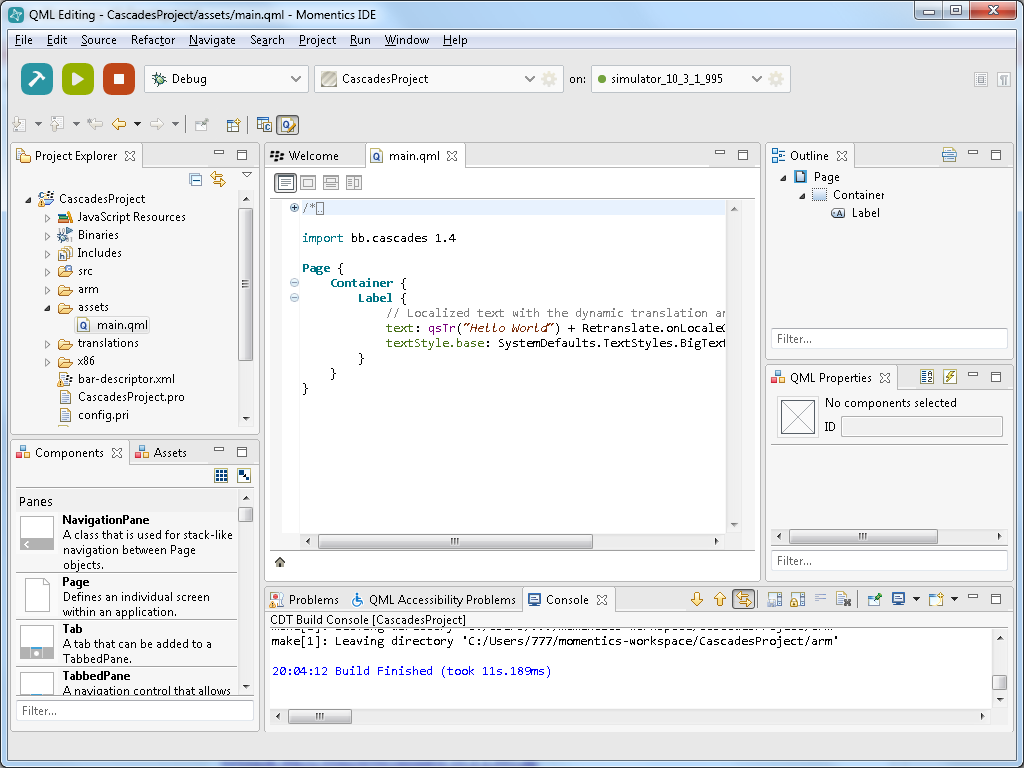The image size is (1024, 768).
Task: Click the Components grid view icon
Action: point(221,476)
